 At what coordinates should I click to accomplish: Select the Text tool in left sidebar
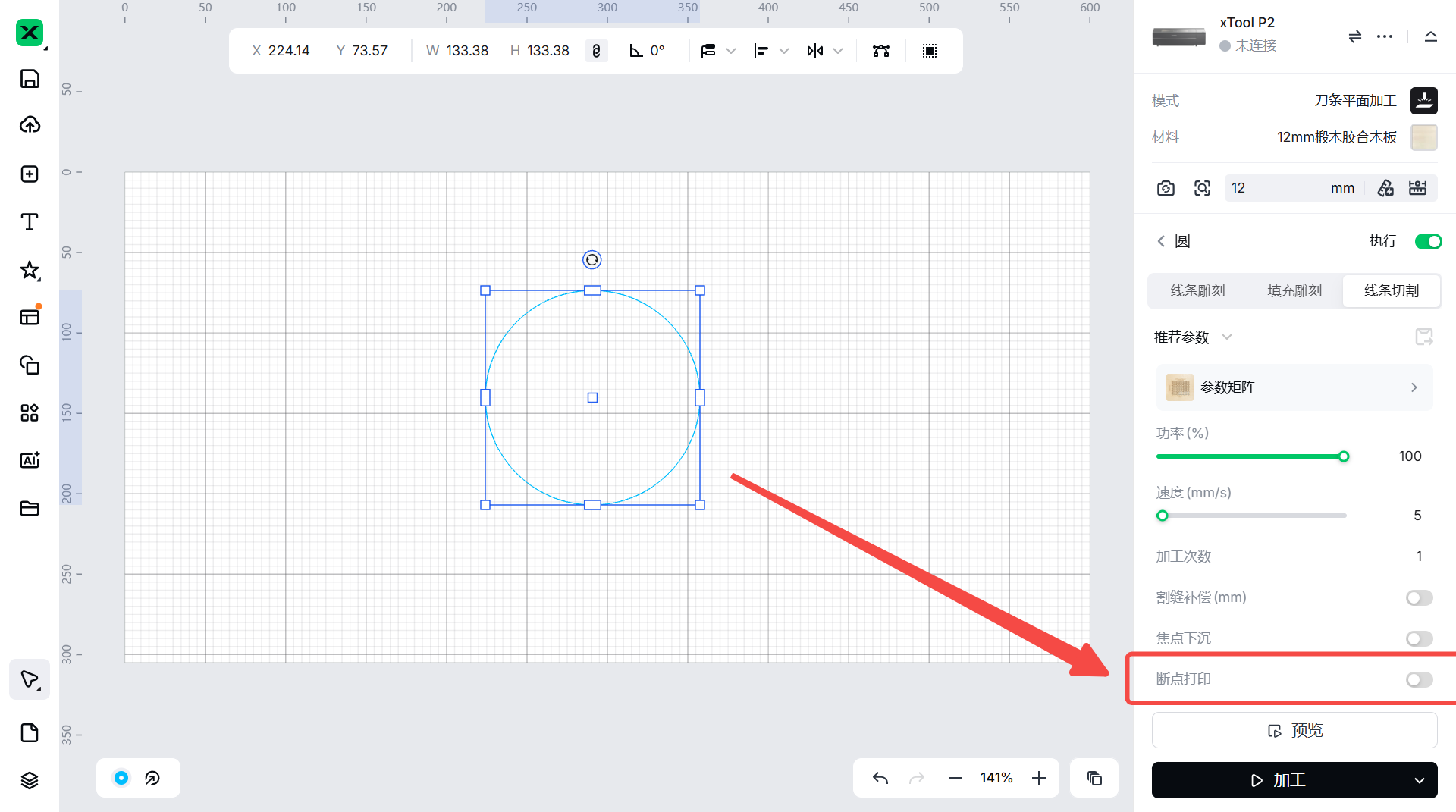[30, 222]
